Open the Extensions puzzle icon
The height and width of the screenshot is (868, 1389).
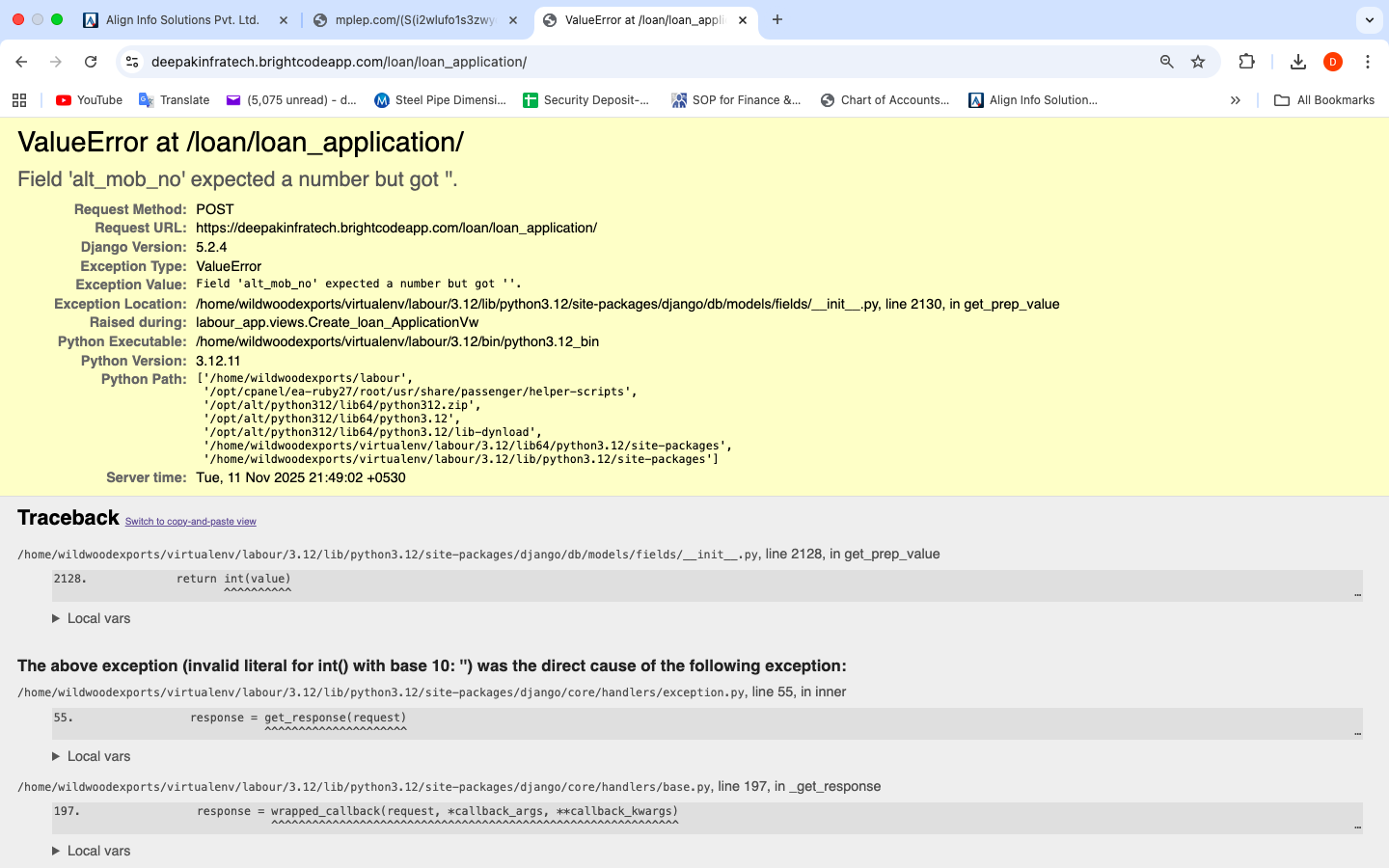point(1246,62)
